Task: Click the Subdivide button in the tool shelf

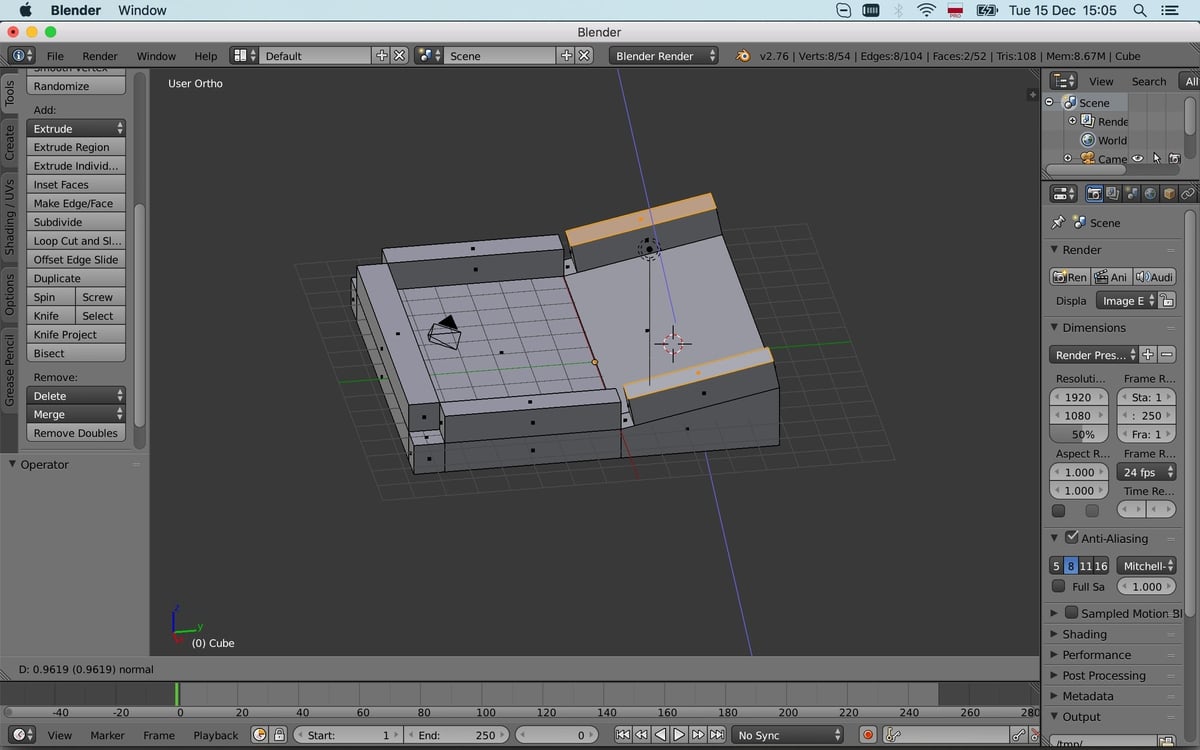Action: 75,222
